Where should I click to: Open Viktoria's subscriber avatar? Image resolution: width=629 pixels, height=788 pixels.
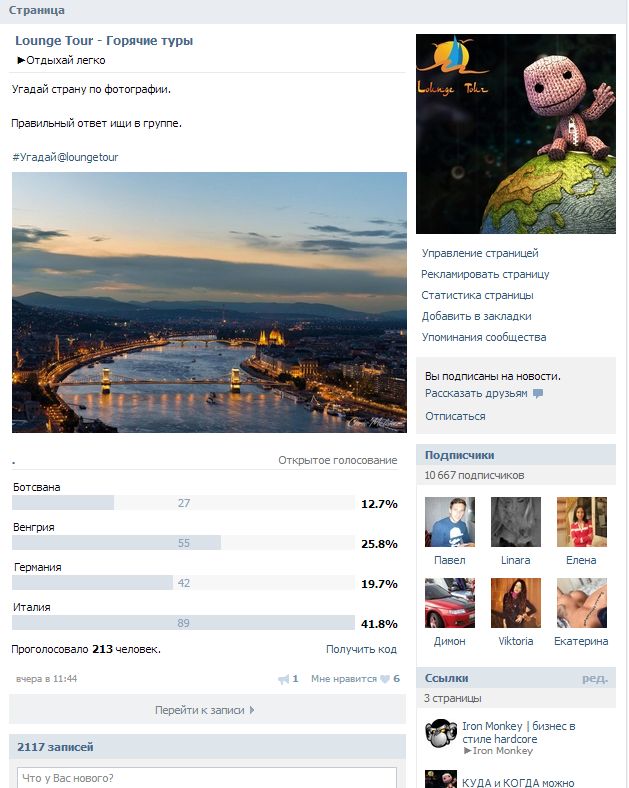pos(515,603)
